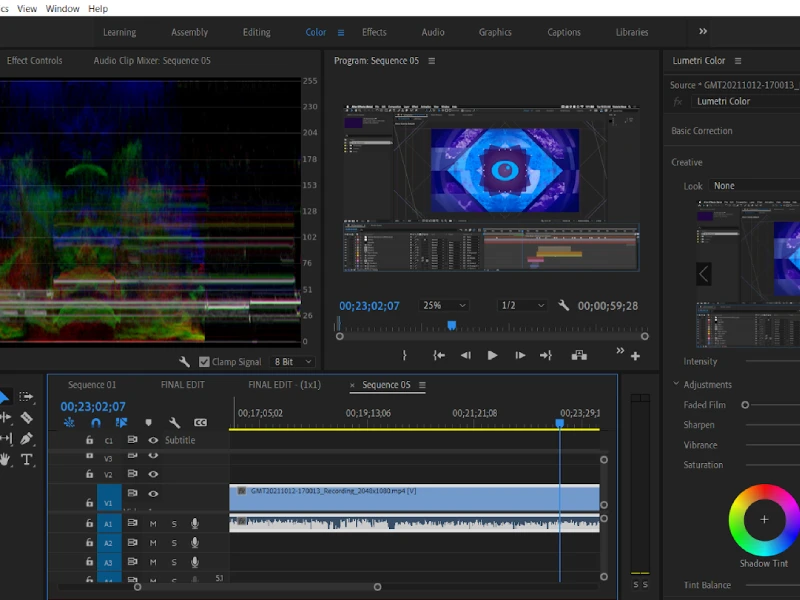The image size is (800, 600).
Task: Select the Type tool in the toolbar
Action: [x=27, y=460]
